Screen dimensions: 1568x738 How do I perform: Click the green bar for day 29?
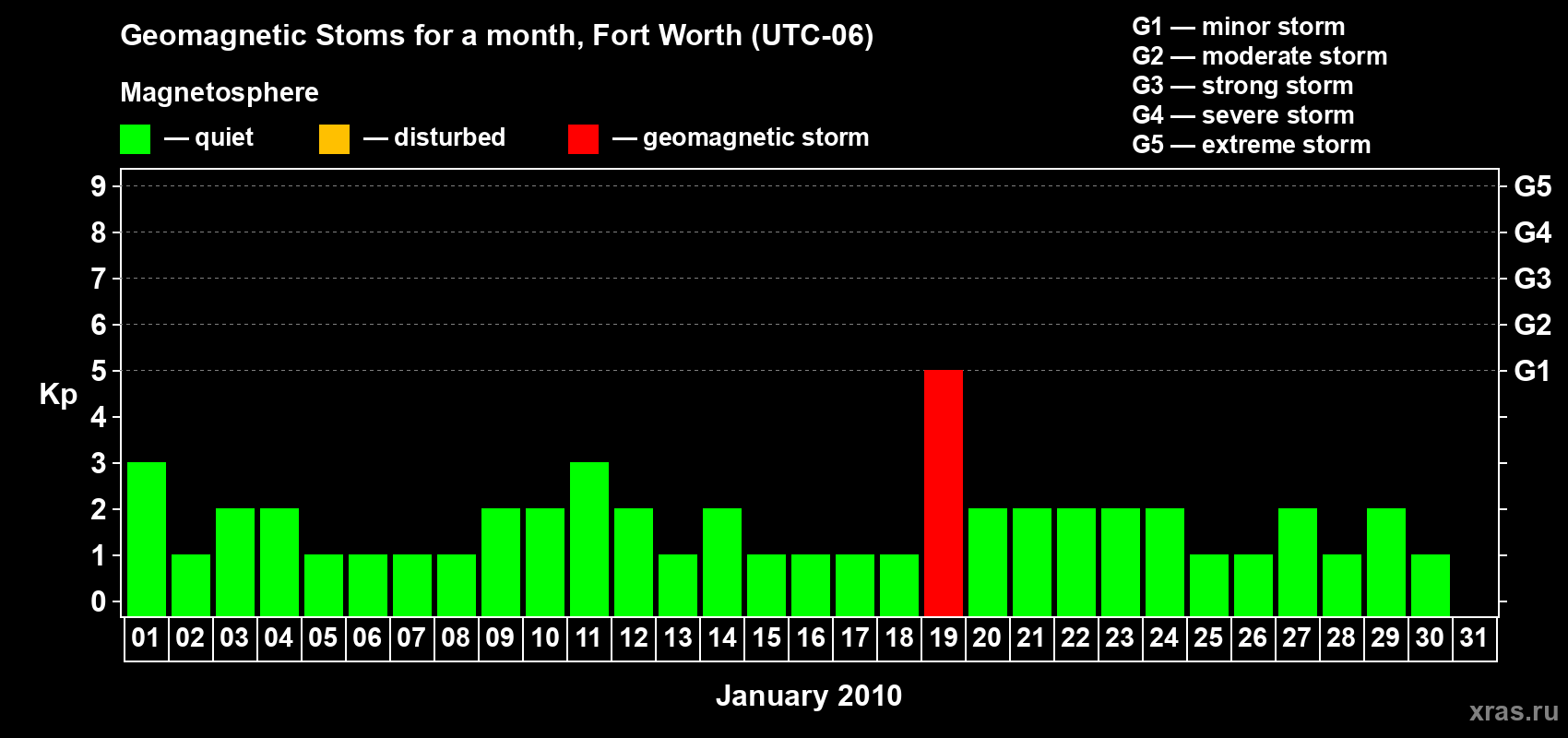1386,562
